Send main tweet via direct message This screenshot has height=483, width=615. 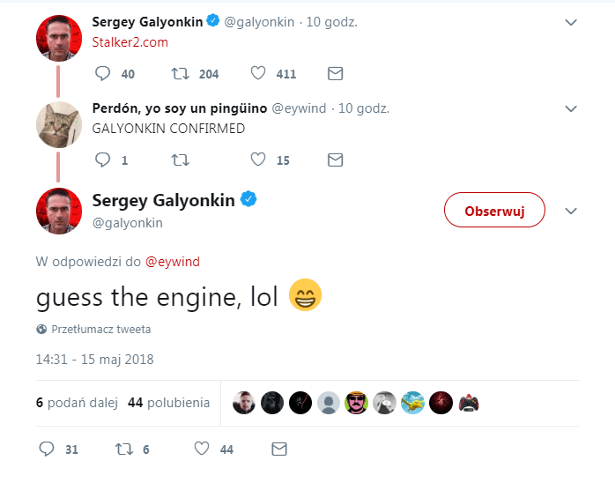click(x=279, y=449)
